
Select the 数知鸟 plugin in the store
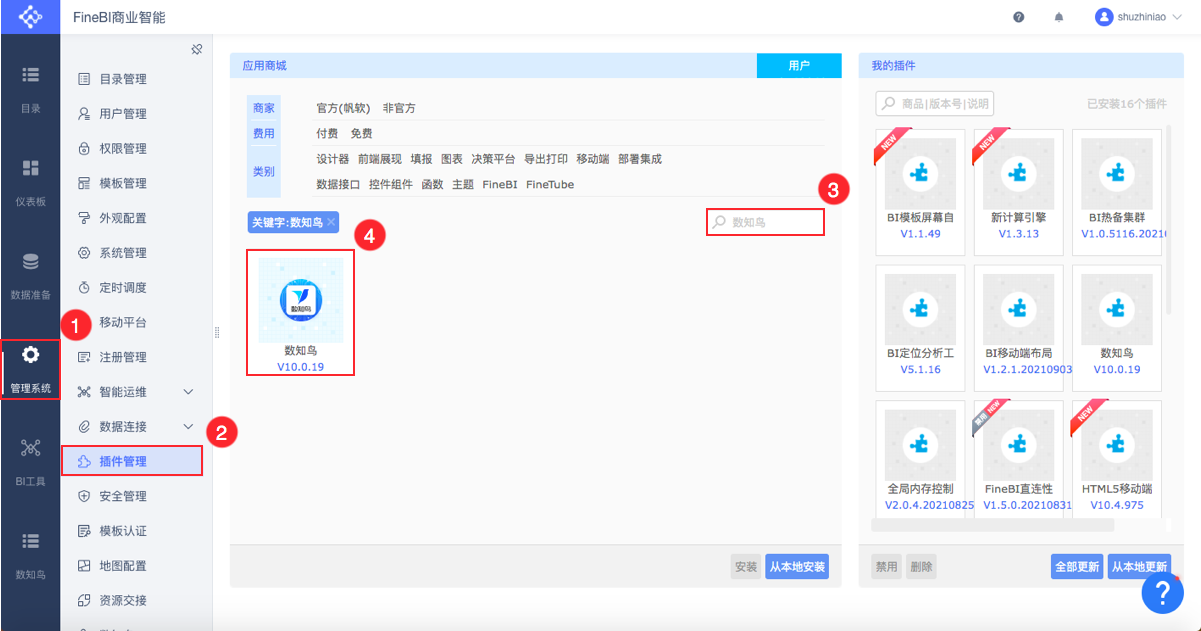301,312
